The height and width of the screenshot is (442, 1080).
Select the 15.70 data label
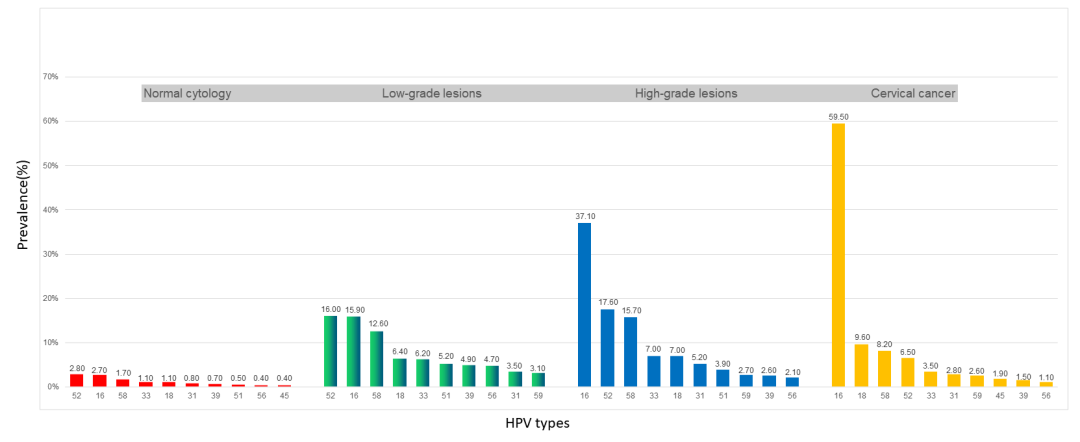coord(631,311)
